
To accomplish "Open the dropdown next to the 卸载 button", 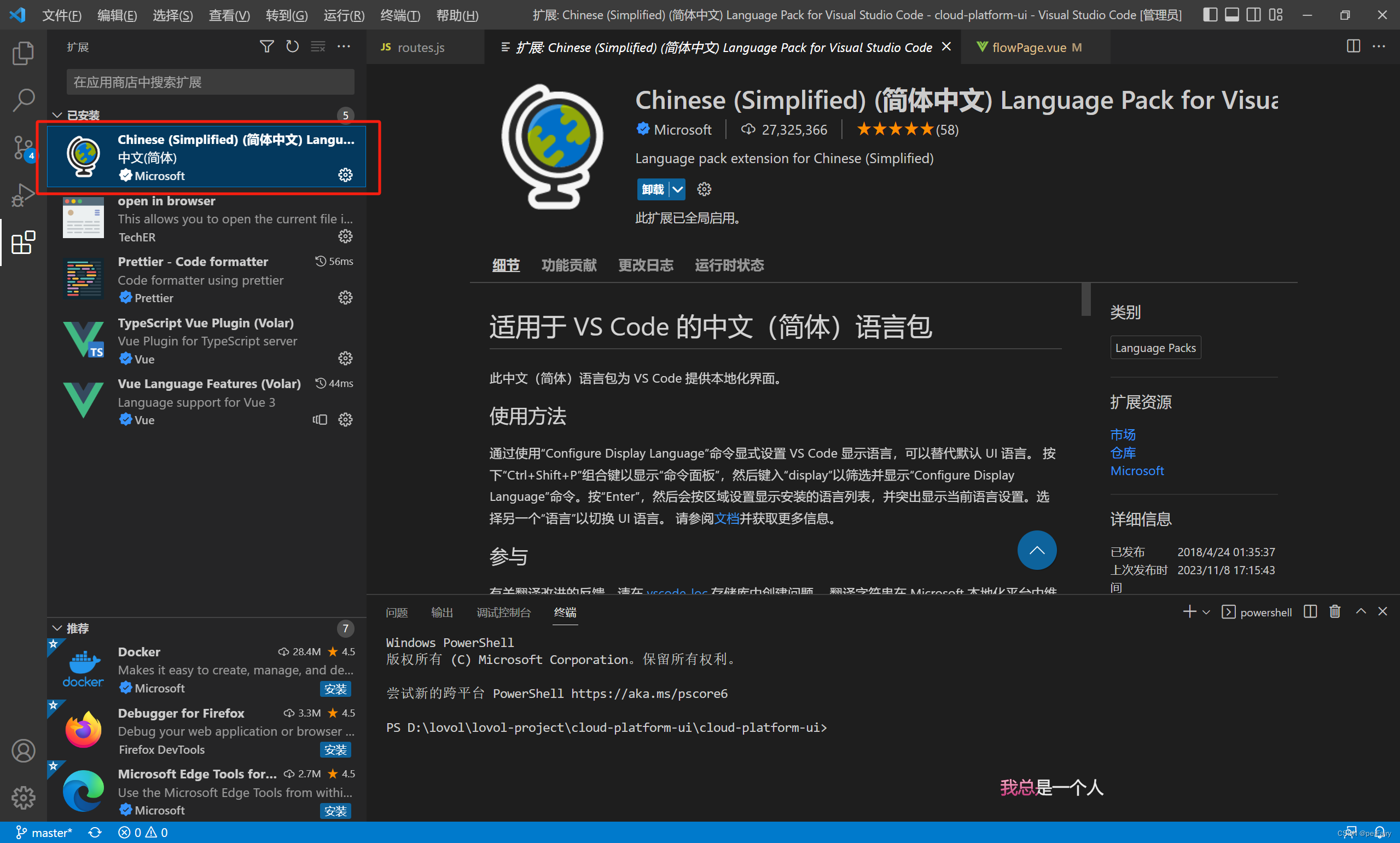I will click(677, 189).
